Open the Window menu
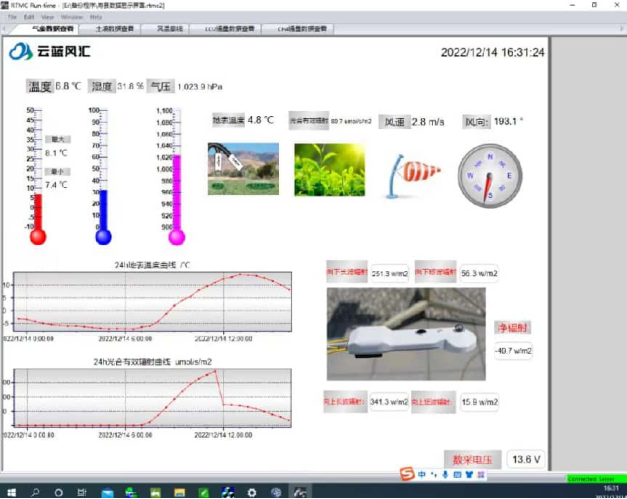This screenshot has width=627, height=499. [x=72, y=17]
